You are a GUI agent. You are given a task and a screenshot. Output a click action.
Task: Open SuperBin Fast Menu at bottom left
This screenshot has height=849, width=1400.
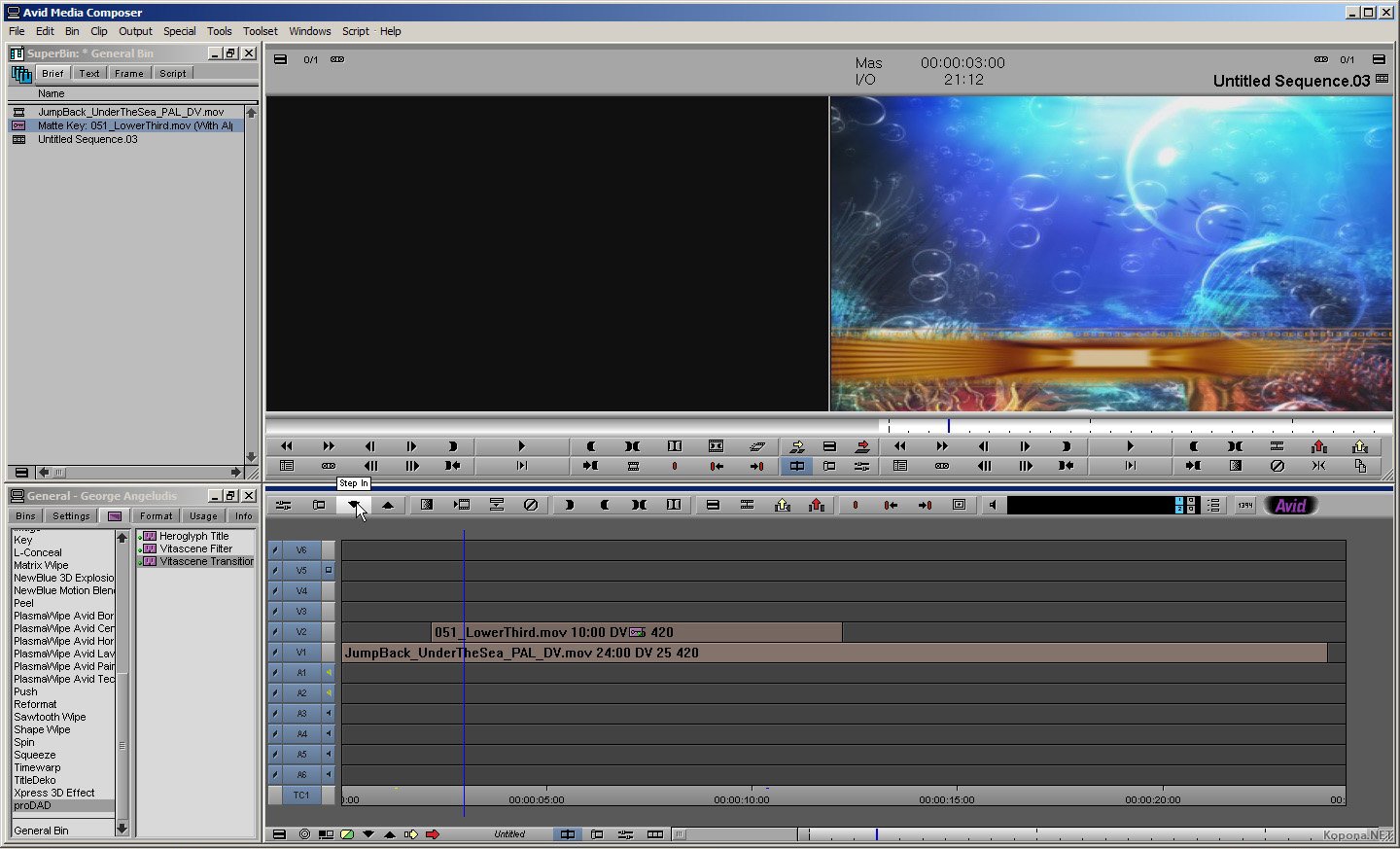(x=21, y=473)
